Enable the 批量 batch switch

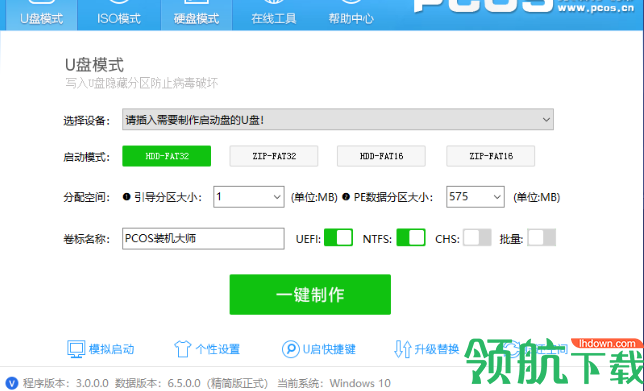coord(542,237)
